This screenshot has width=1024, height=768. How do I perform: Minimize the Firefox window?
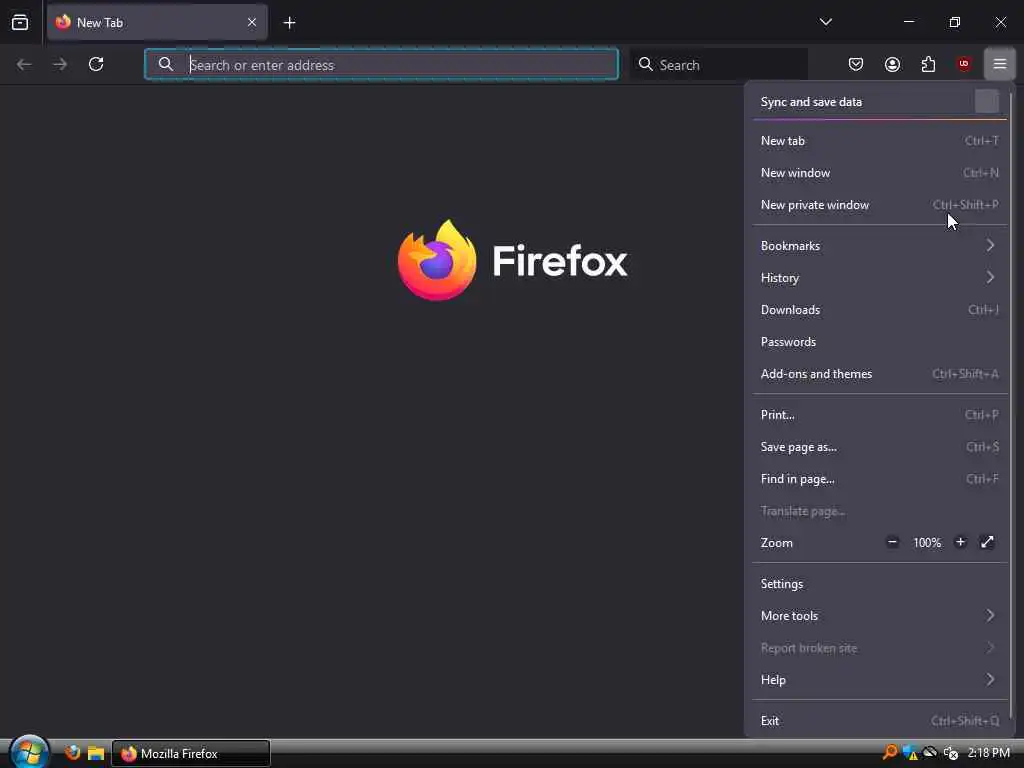(908, 22)
